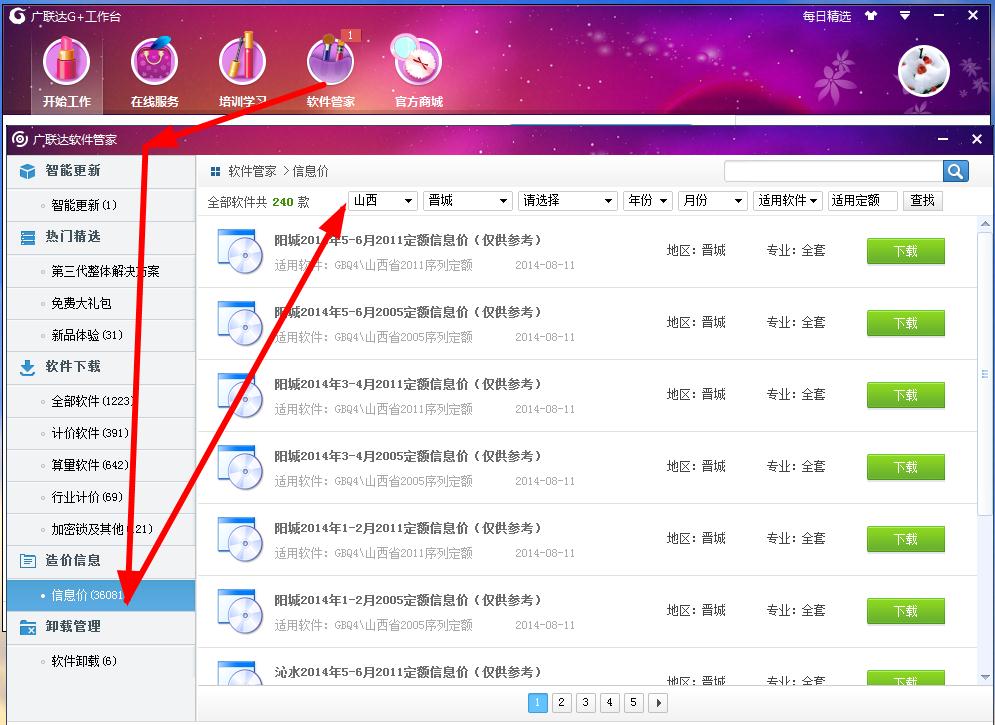
Task: Click current page 1 button
Action: click(x=537, y=702)
